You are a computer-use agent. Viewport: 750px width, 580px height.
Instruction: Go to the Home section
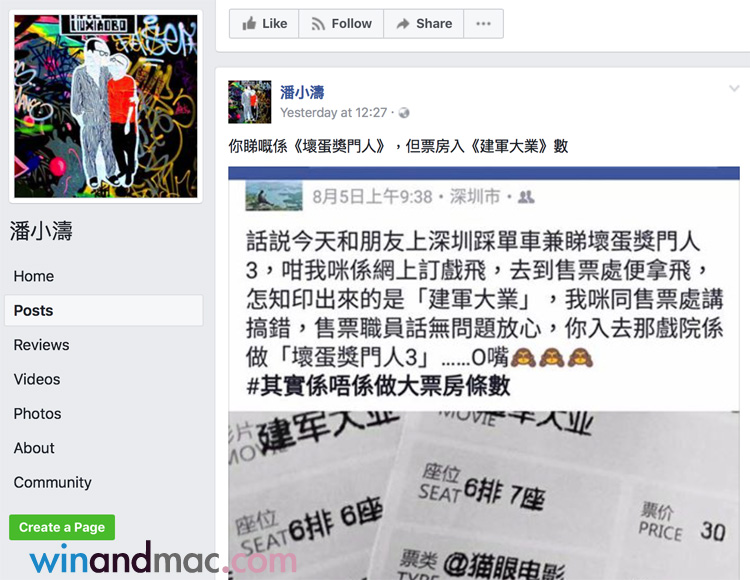point(34,276)
